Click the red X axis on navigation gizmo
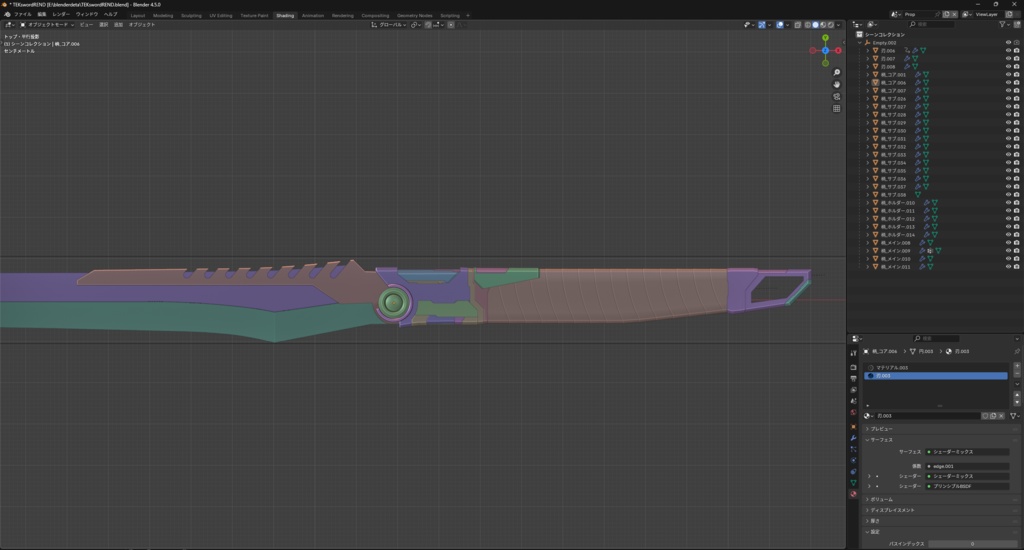Screen dimensions: 1024x550 839,50
